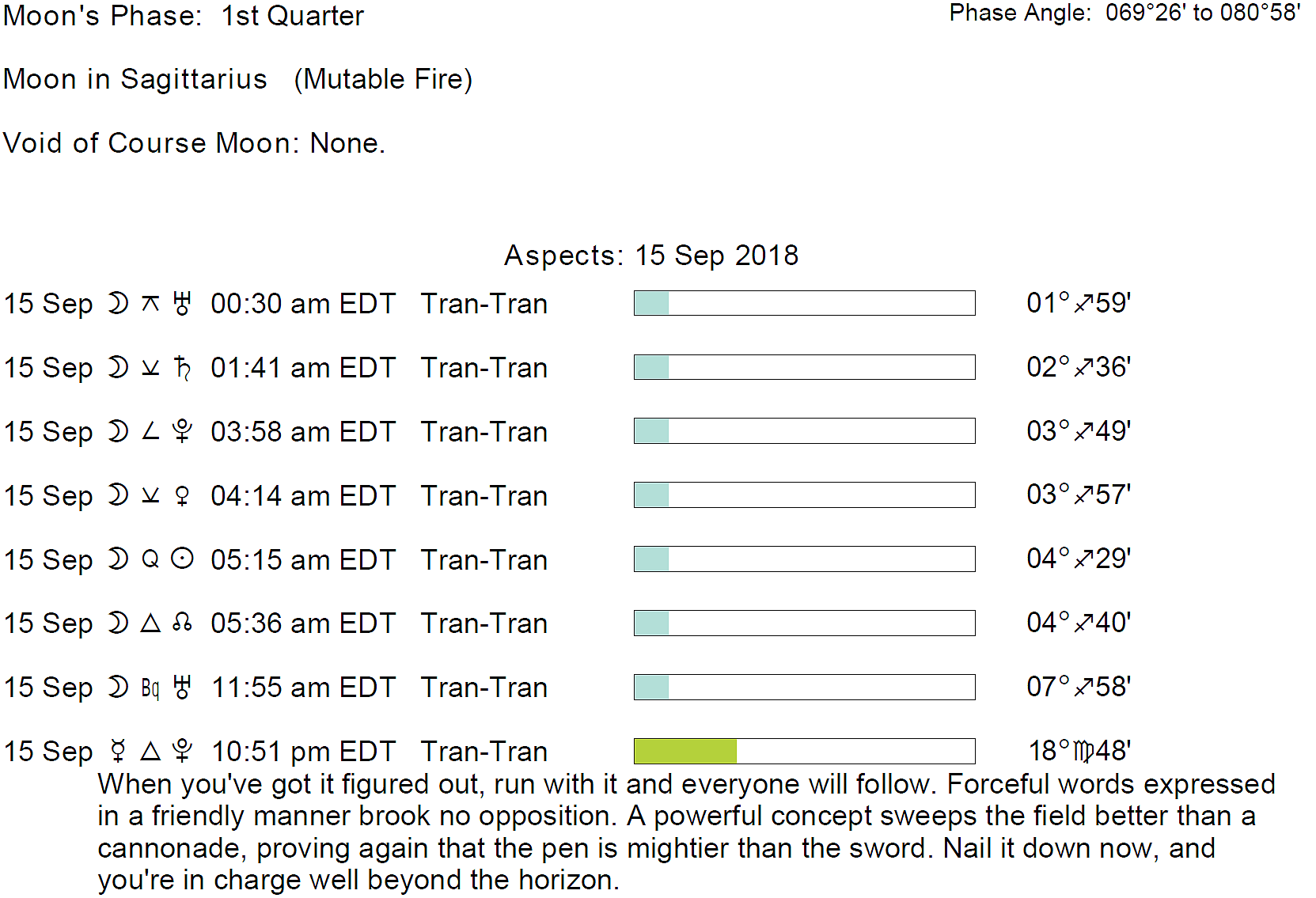Click the "Void of Course Moon: None." line
This screenshot has height=898, width=1316.
(x=194, y=143)
